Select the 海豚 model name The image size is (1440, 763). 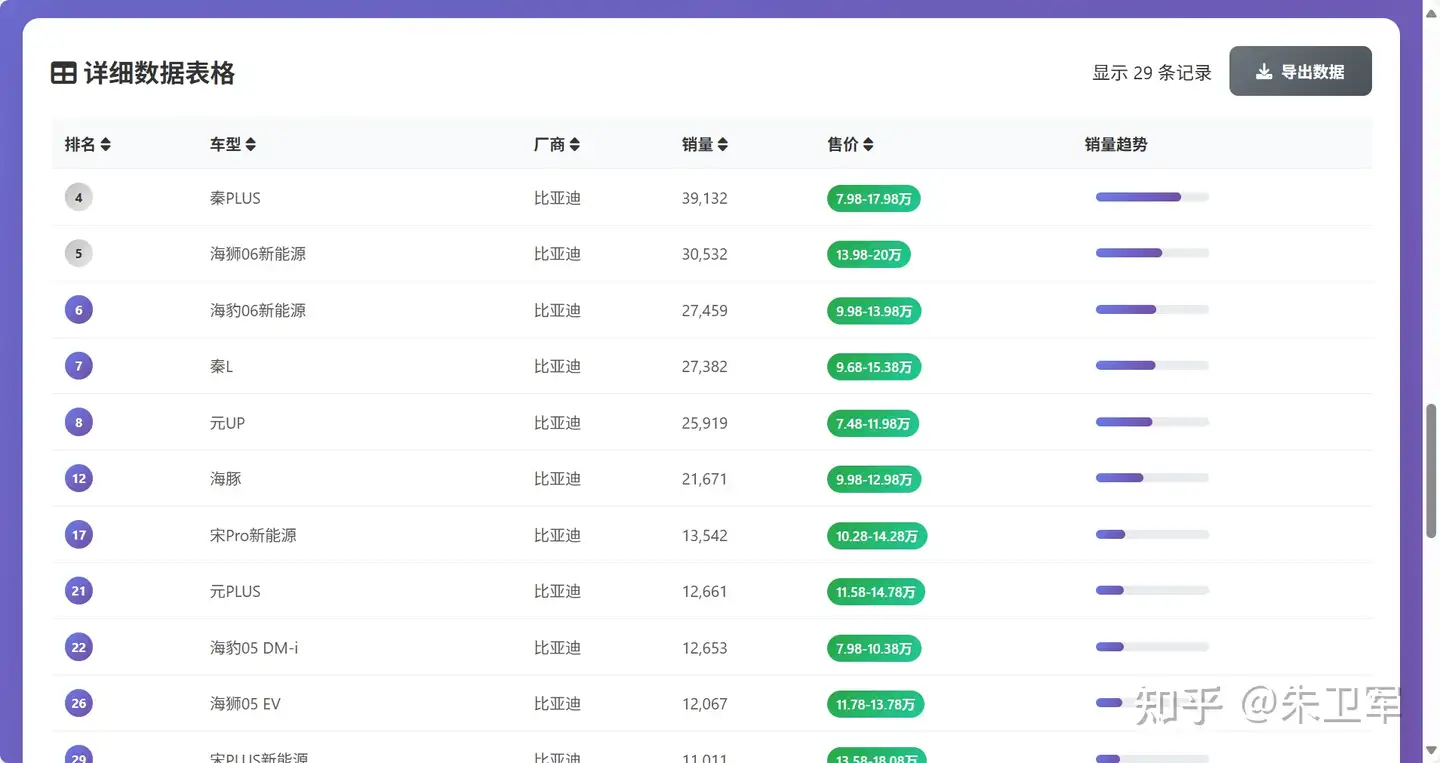point(226,478)
